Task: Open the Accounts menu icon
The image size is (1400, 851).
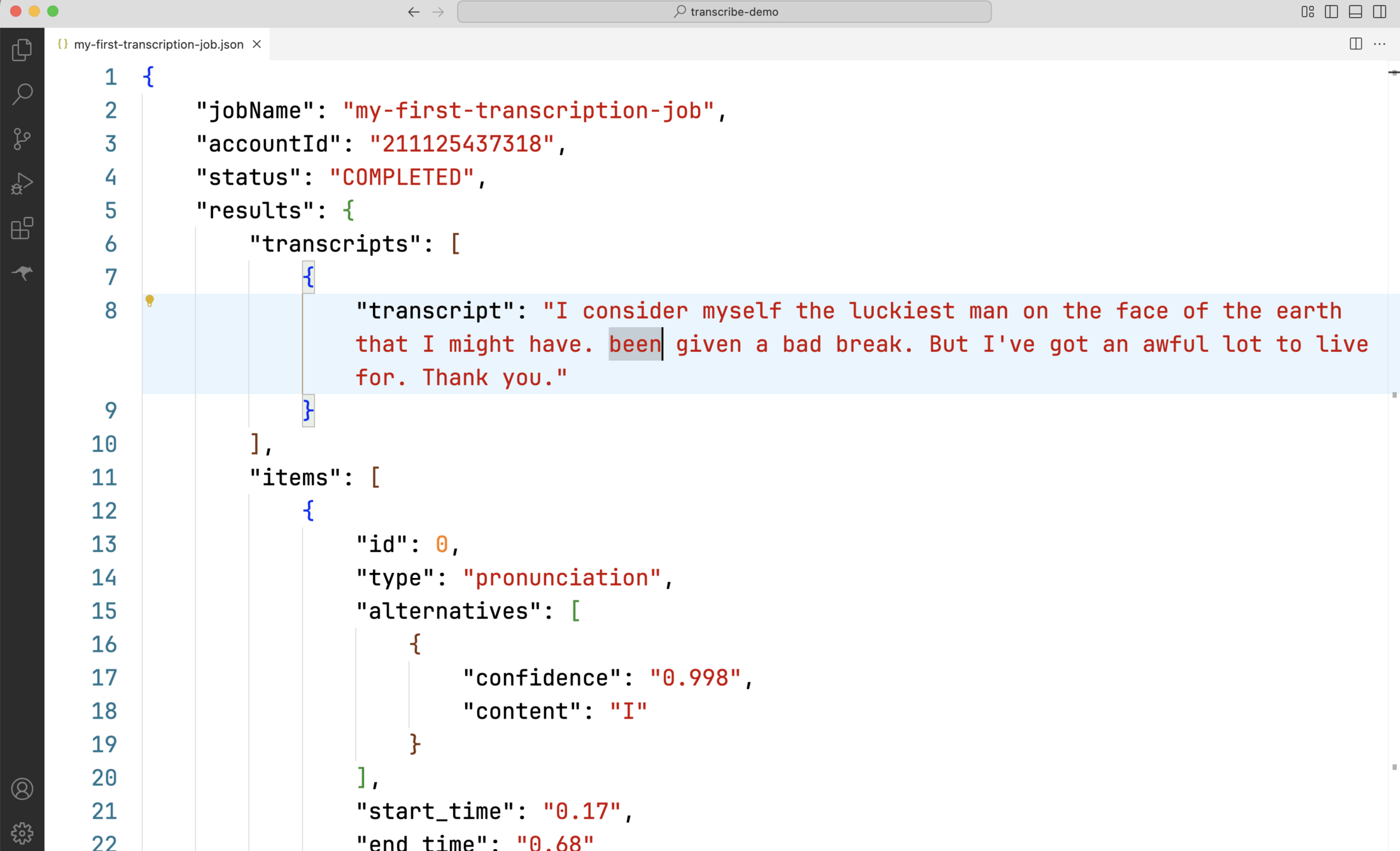Action: click(x=22, y=789)
